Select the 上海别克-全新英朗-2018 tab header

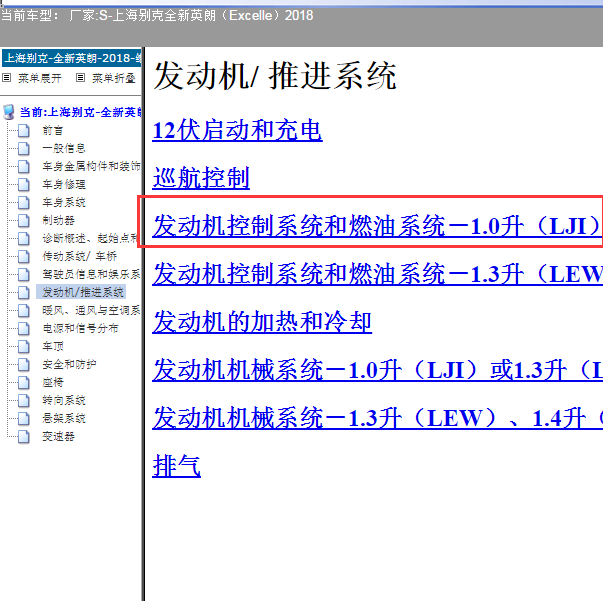(72, 58)
